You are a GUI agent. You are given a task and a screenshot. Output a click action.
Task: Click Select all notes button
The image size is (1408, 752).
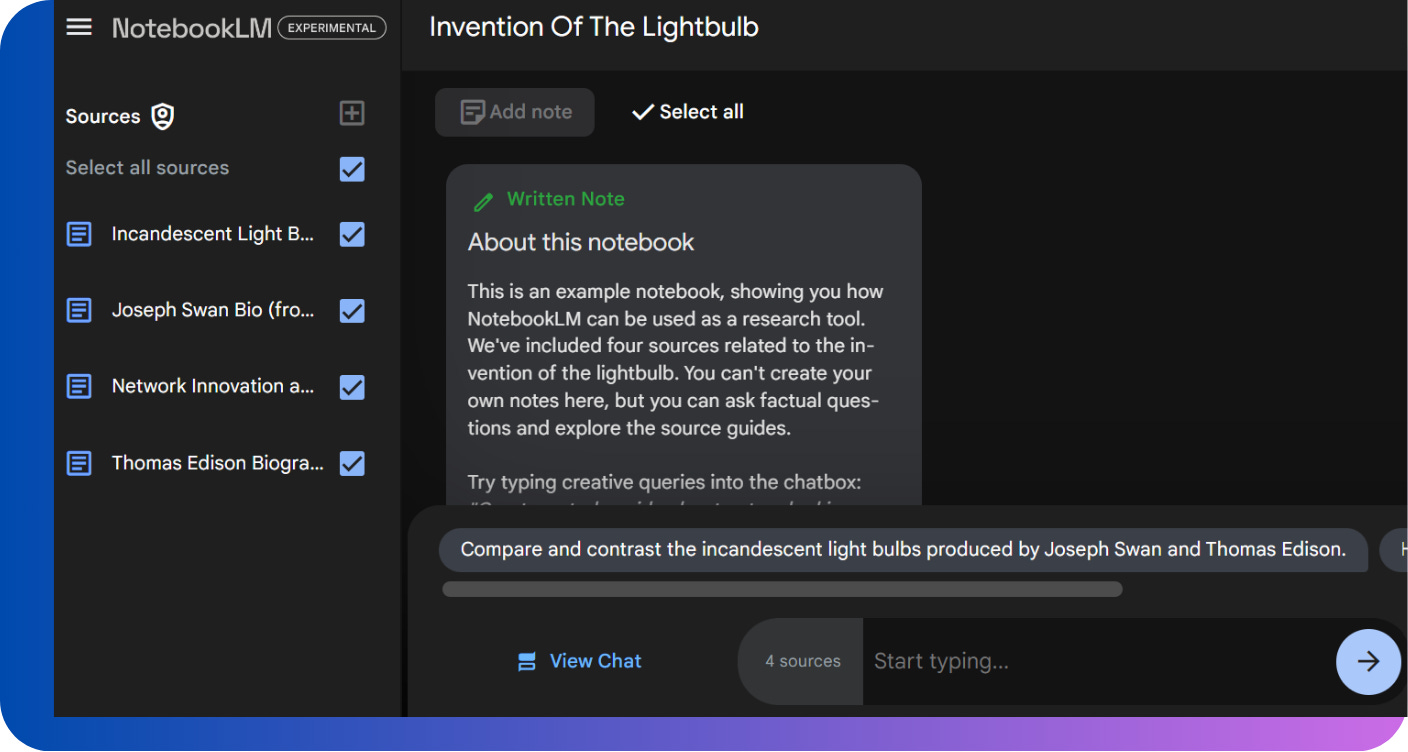coord(688,112)
